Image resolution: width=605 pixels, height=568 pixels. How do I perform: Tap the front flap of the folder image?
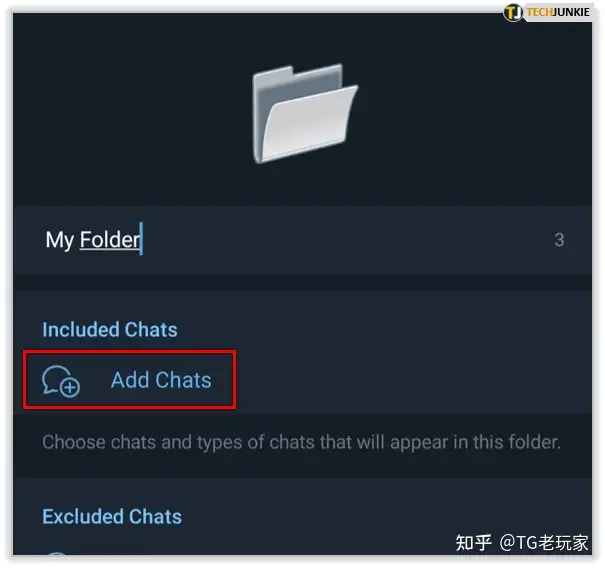click(x=309, y=123)
